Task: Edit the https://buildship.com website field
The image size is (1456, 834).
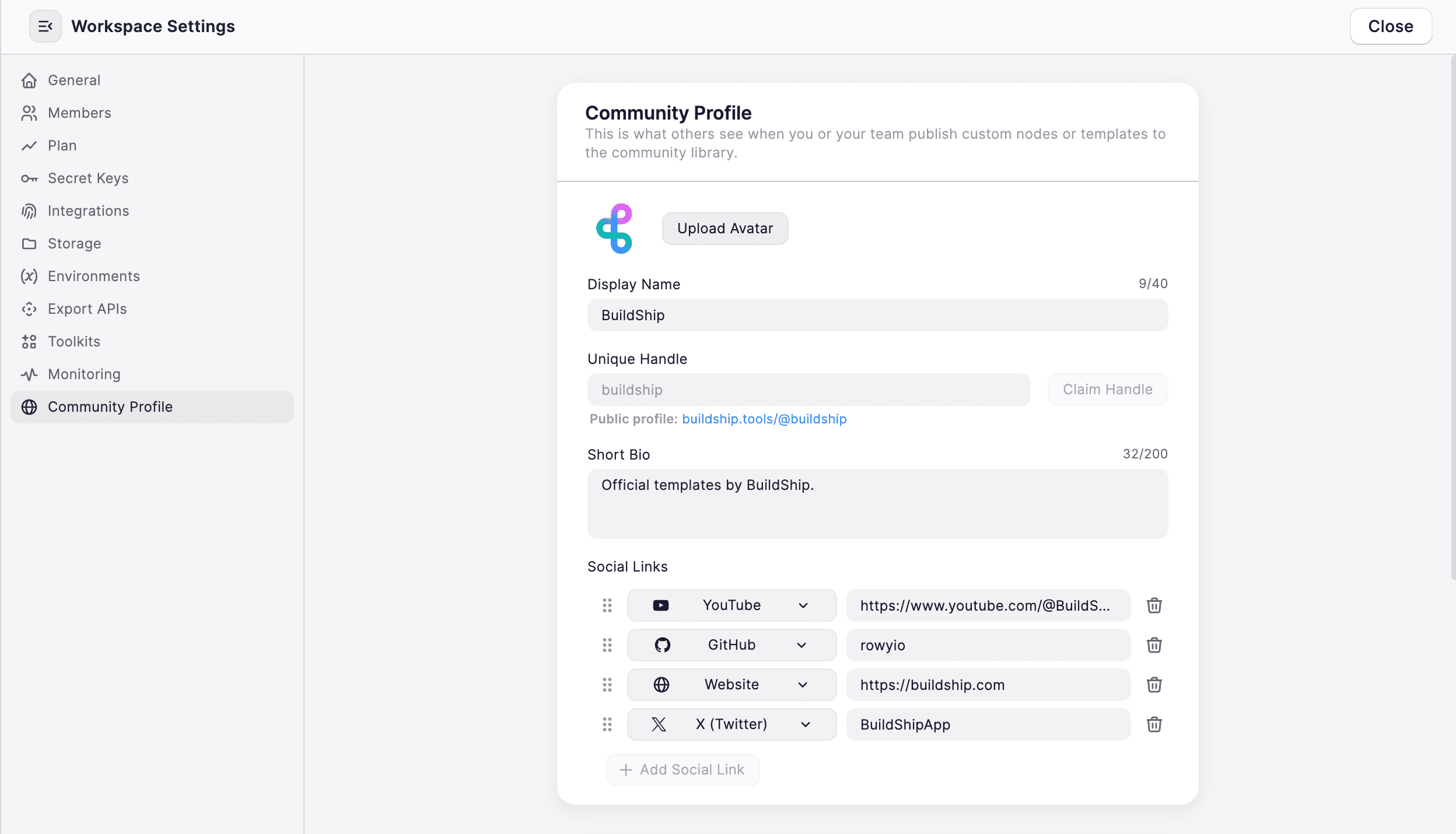Action: coord(988,685)
